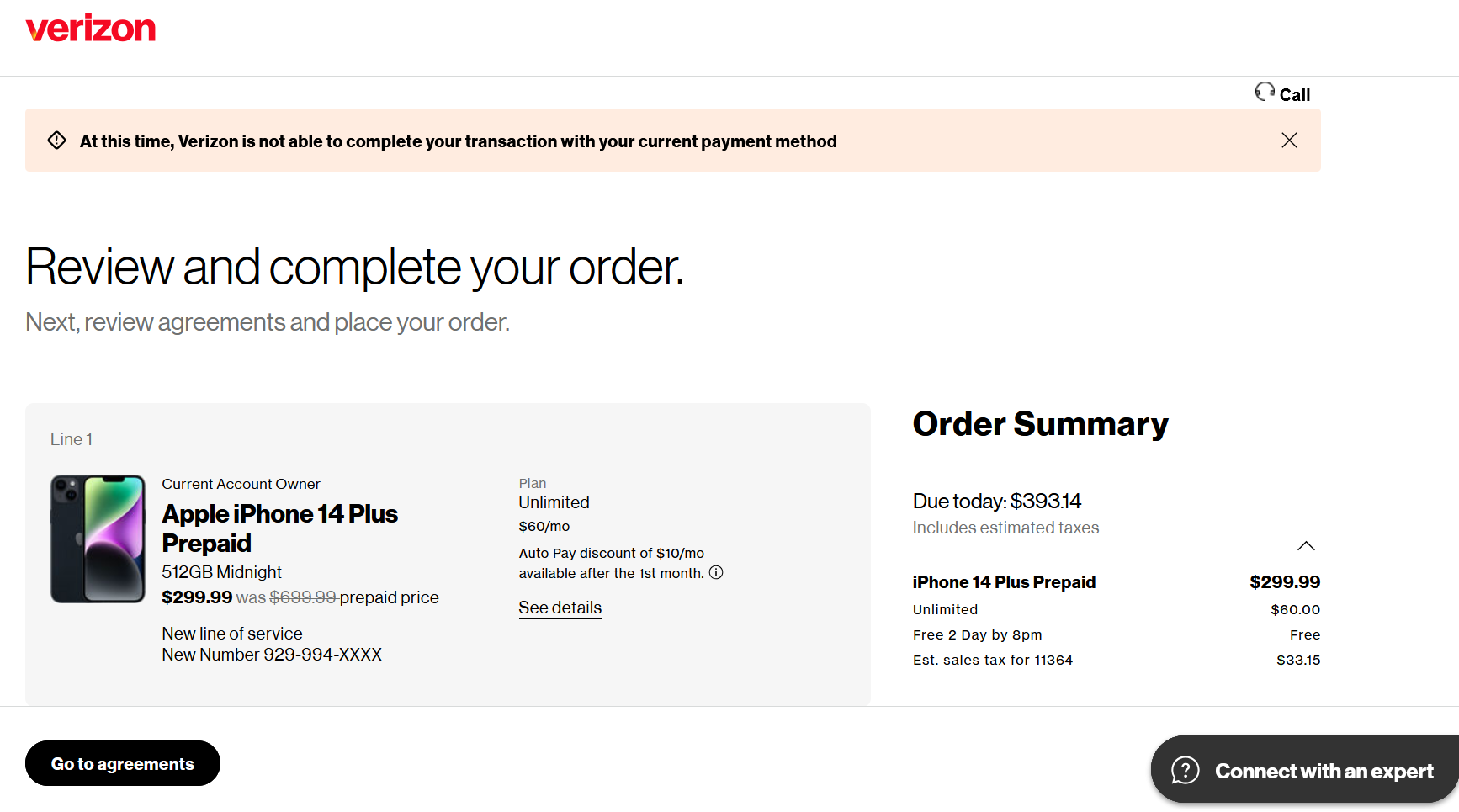The image size is (1459, 812).
Task: Open See details plan link
Action: 560,608
